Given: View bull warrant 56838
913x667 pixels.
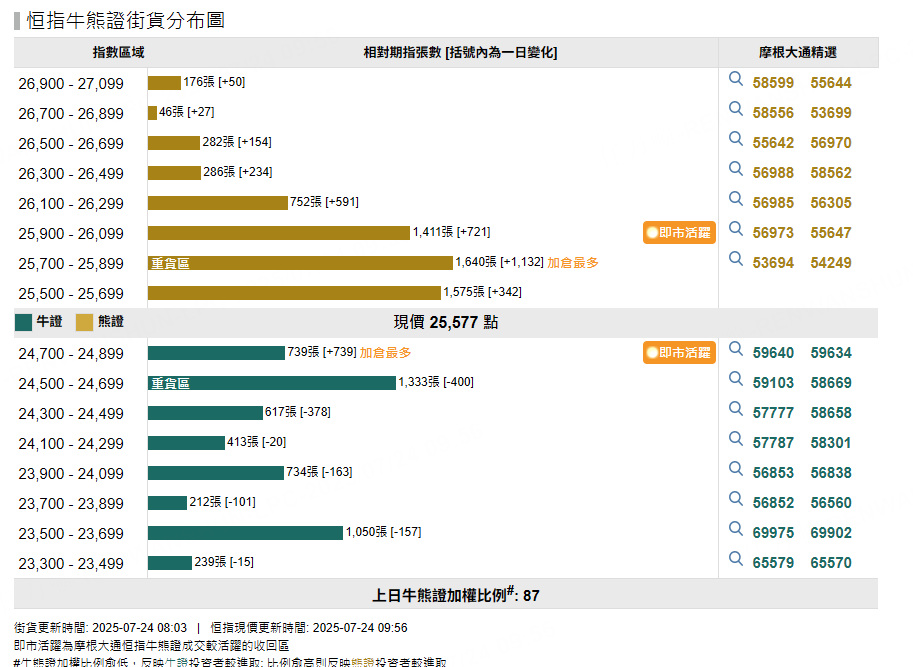Looking at the screenshot, I should [831, 473].
